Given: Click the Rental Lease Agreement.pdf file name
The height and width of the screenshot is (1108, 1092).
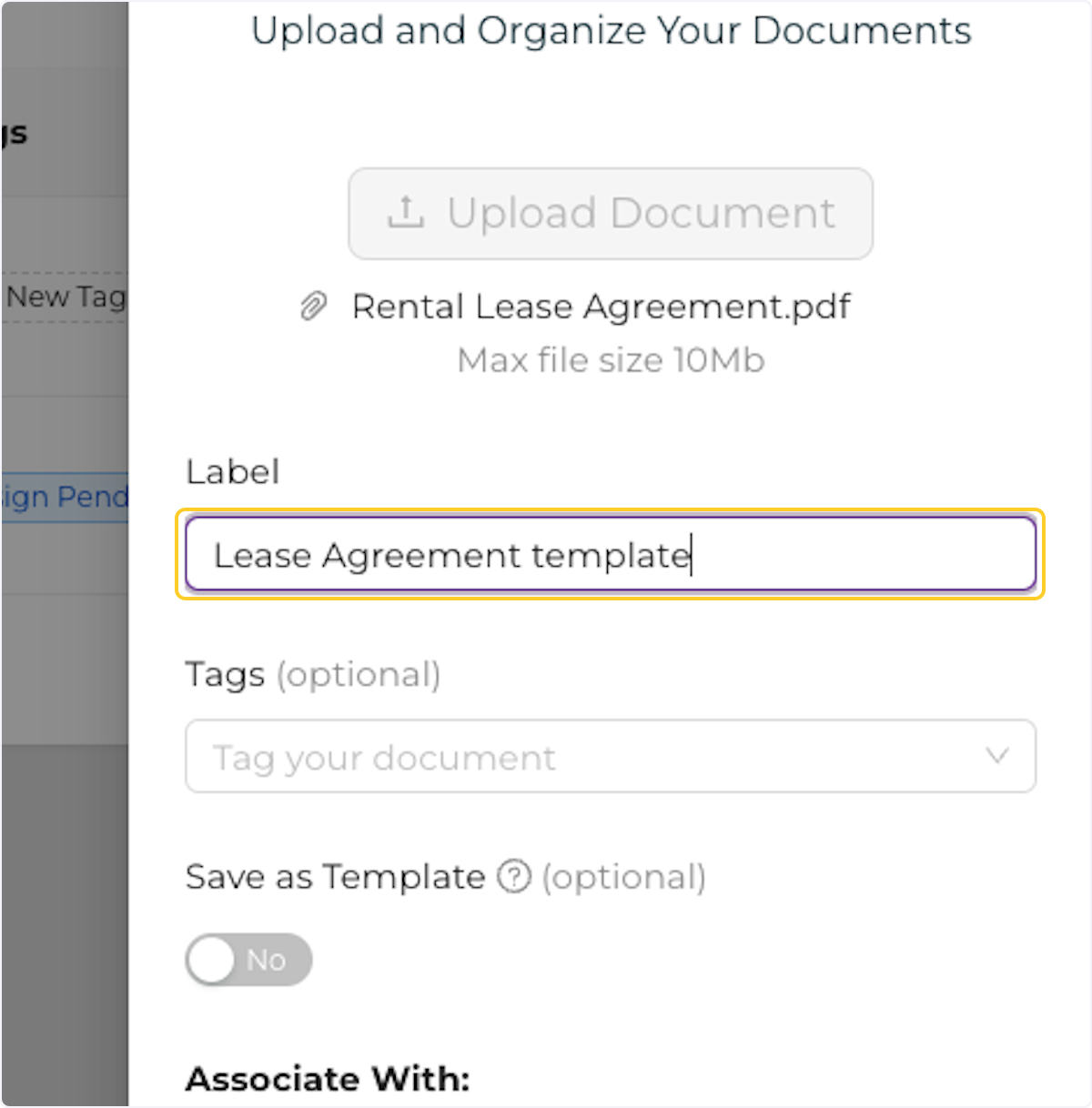Looking at the screenshot, I should pyautogui.click(x=602, y=306).
